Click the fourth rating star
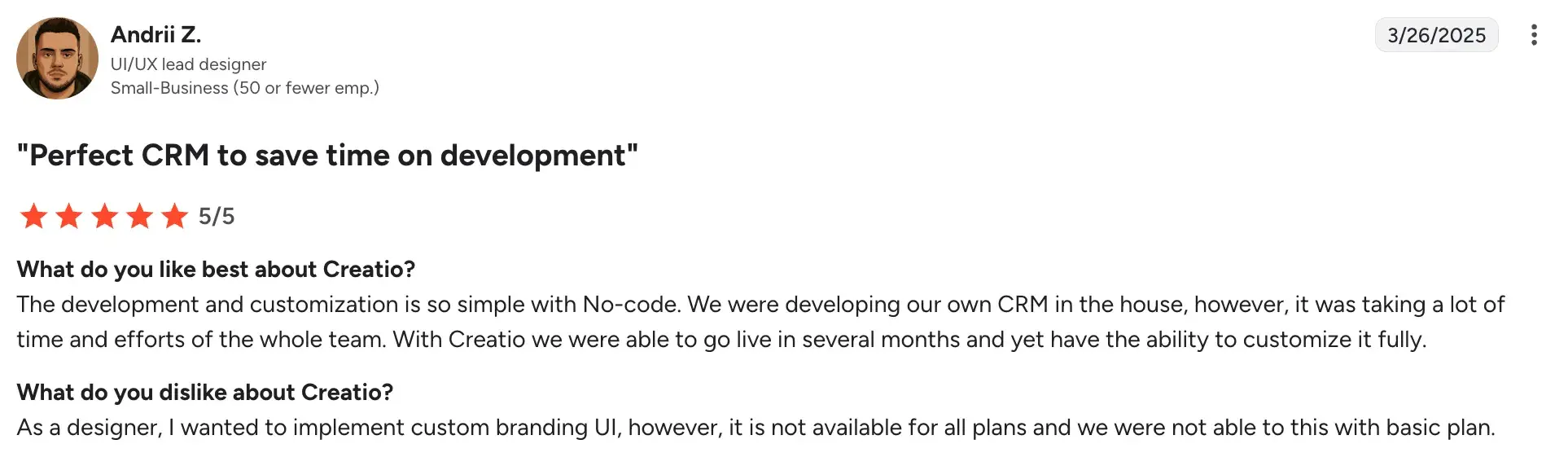 tap(140, 217)
